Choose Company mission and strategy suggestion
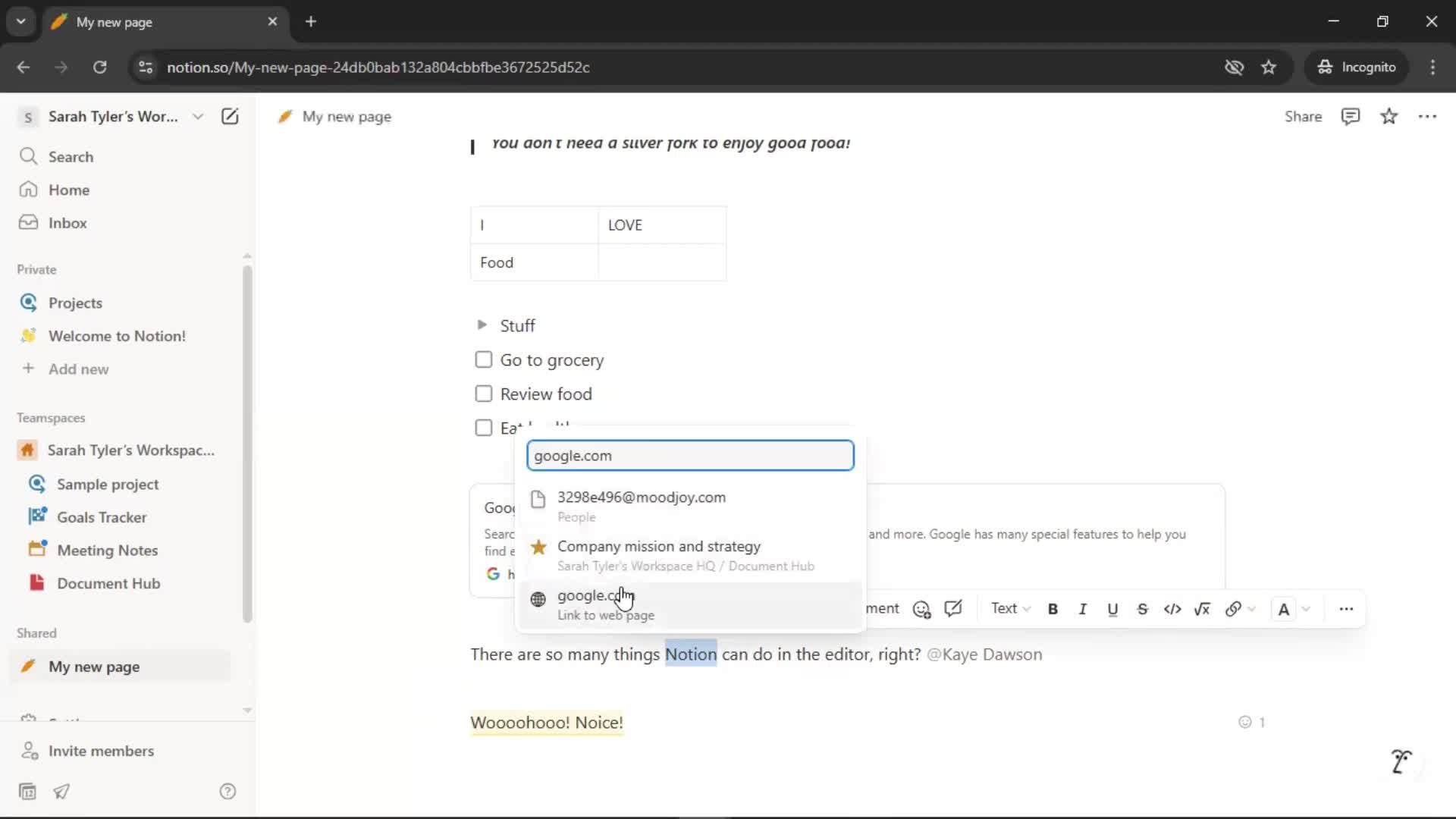1456x819 pixels. (690, 555)
